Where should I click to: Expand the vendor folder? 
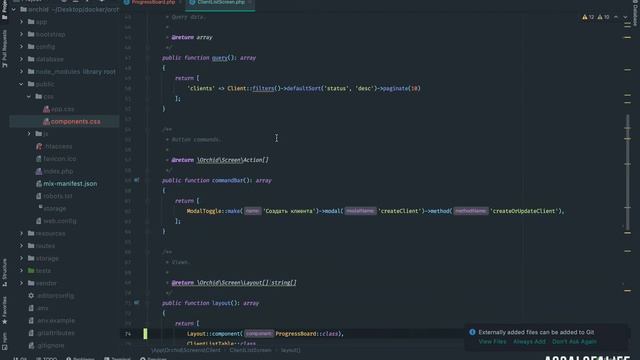(x=22, y=283)
